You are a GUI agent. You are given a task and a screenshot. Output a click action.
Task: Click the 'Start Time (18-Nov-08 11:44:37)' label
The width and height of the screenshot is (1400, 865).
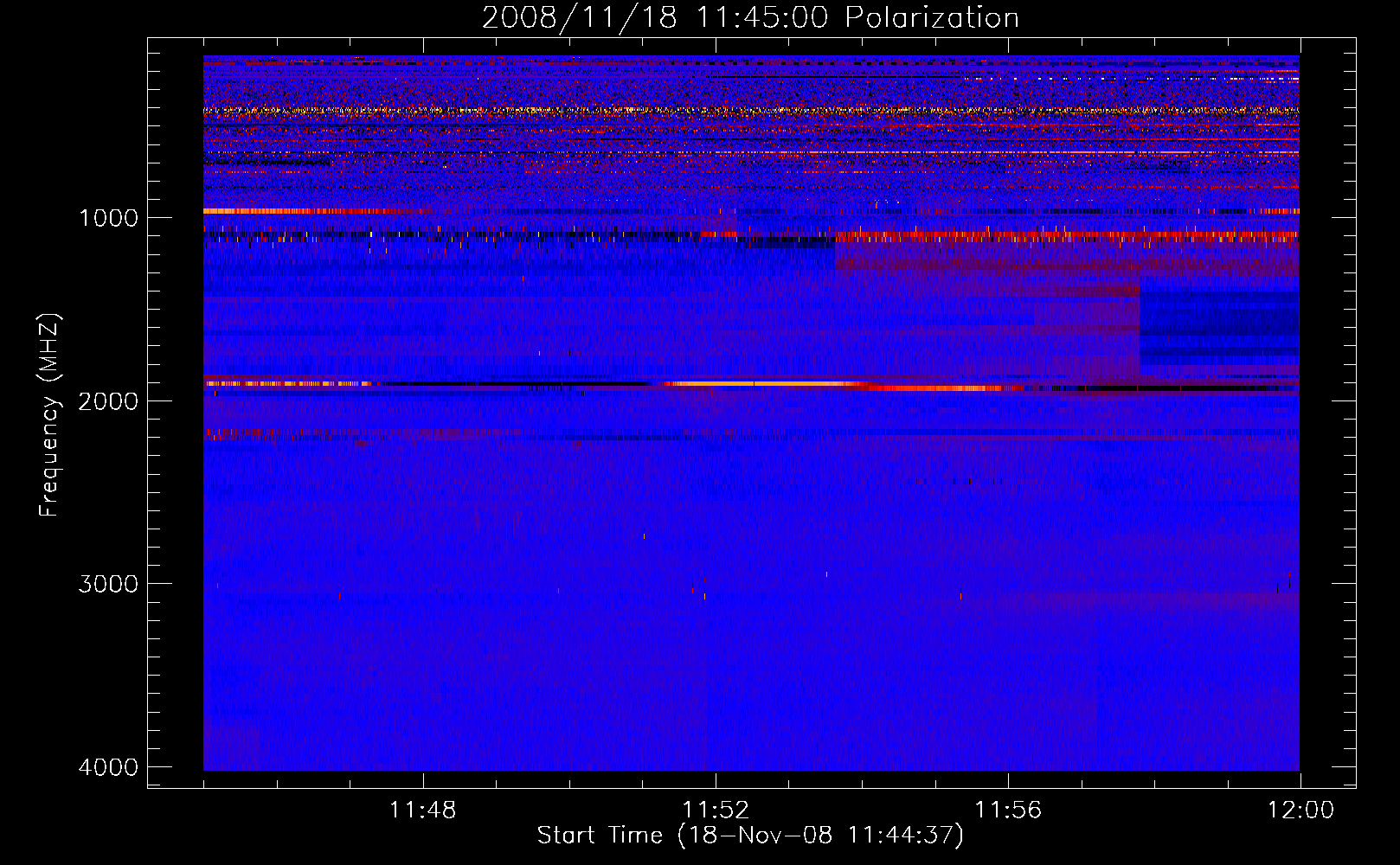coord(750,836)
